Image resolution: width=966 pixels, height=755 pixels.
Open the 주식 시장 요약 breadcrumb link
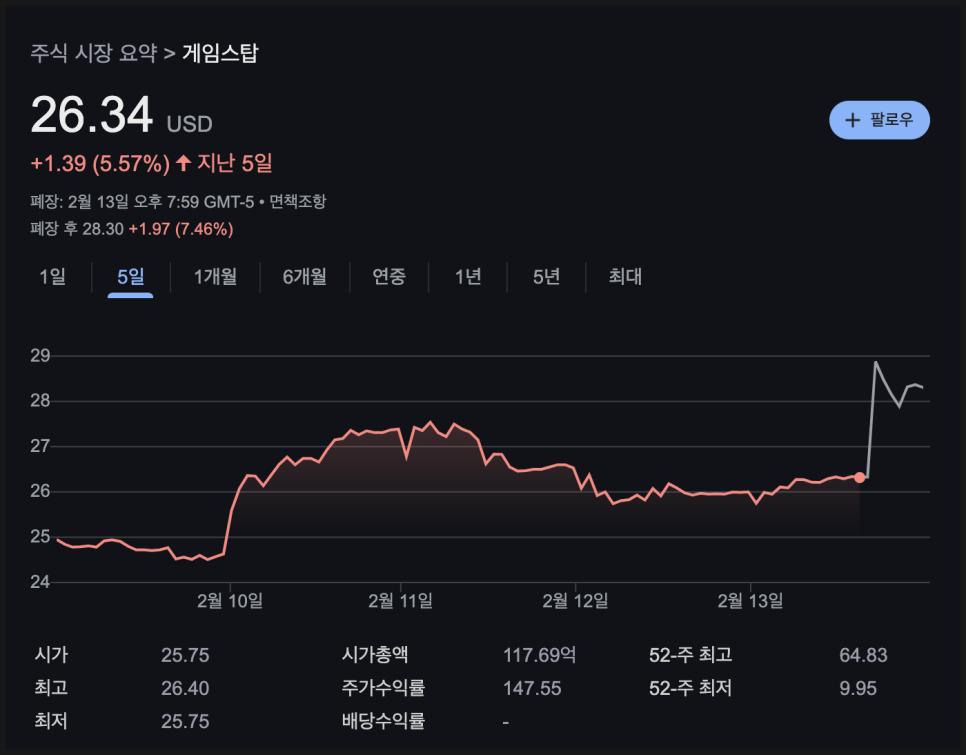tap(94, 53)
